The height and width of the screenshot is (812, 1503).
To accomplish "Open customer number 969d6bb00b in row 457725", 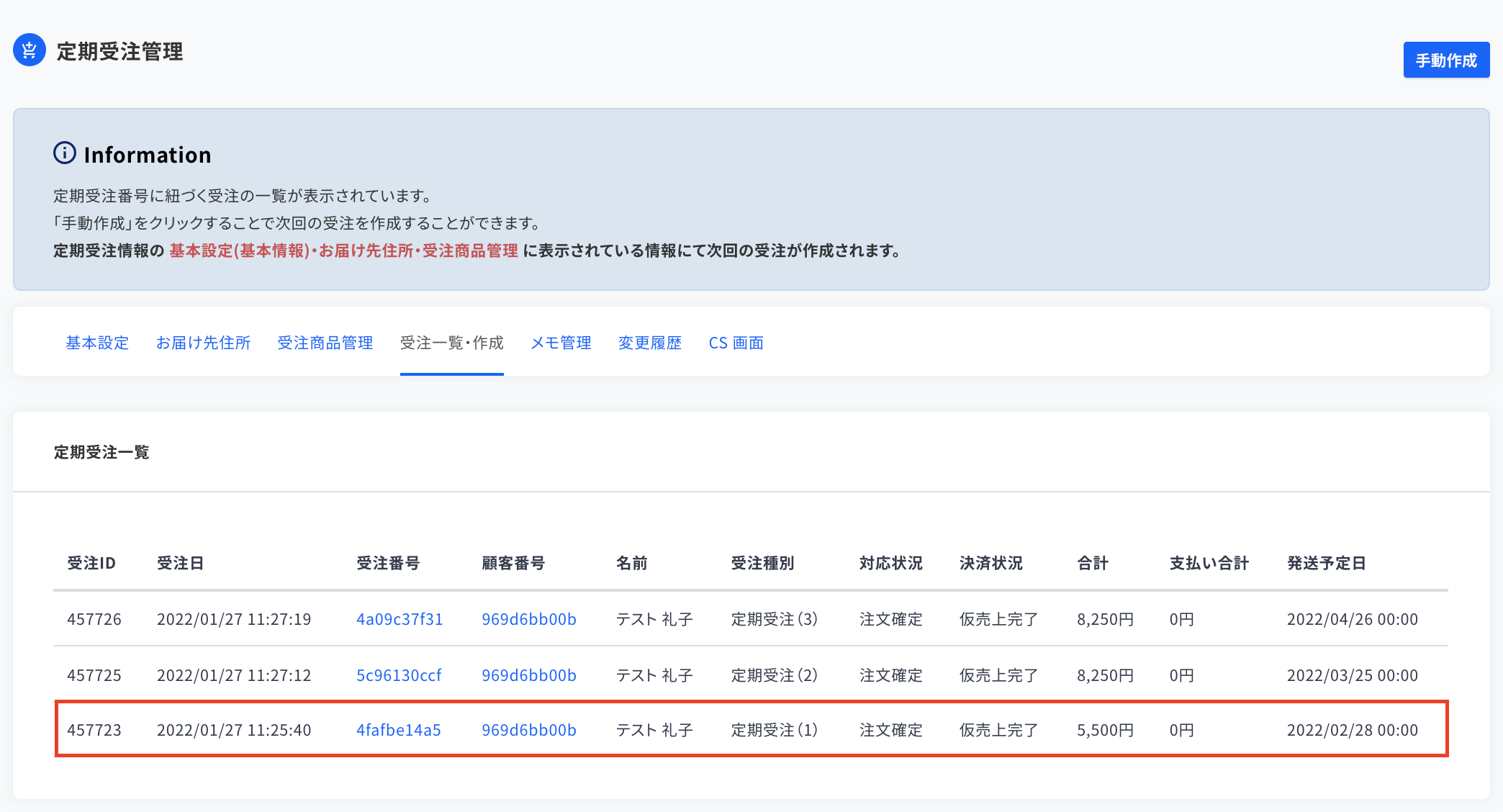I will point(529,675).
